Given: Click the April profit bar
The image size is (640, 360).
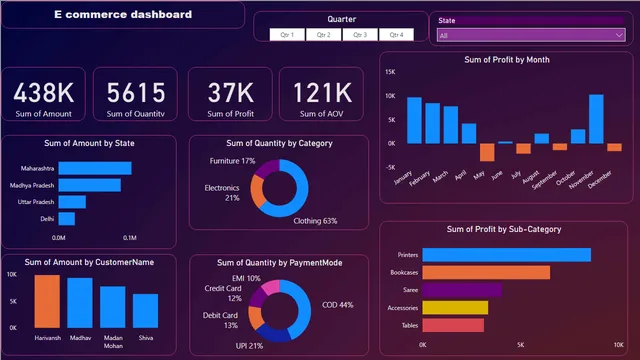Looking at the screenshot, I should tap(469, 133).
